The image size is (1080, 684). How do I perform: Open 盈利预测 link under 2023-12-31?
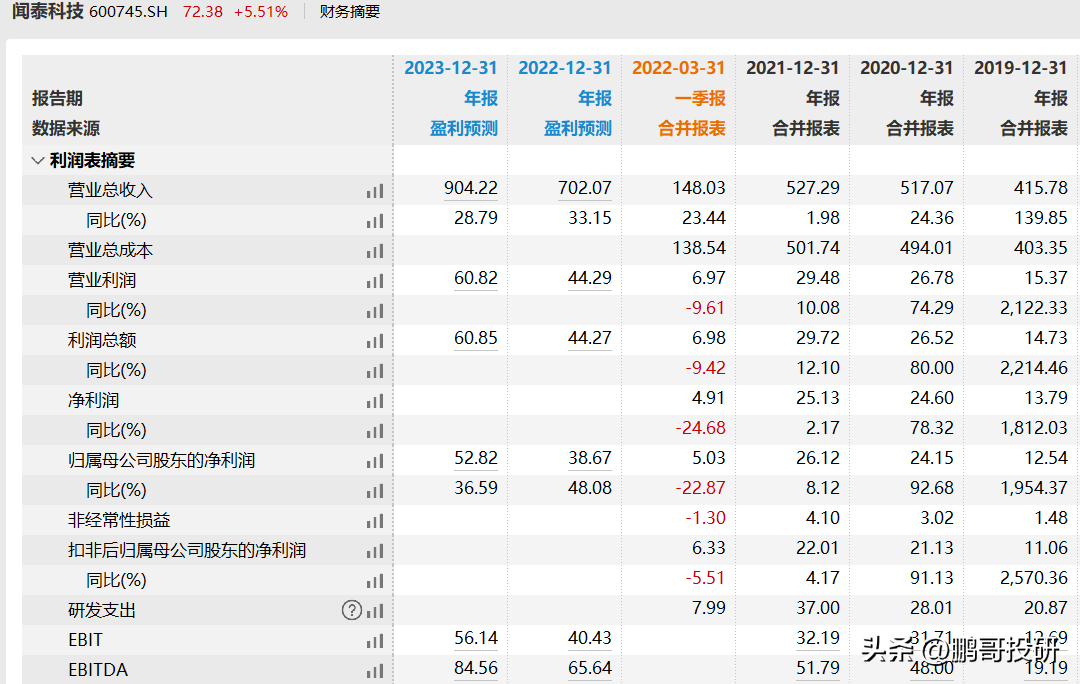tap(464, 128)
